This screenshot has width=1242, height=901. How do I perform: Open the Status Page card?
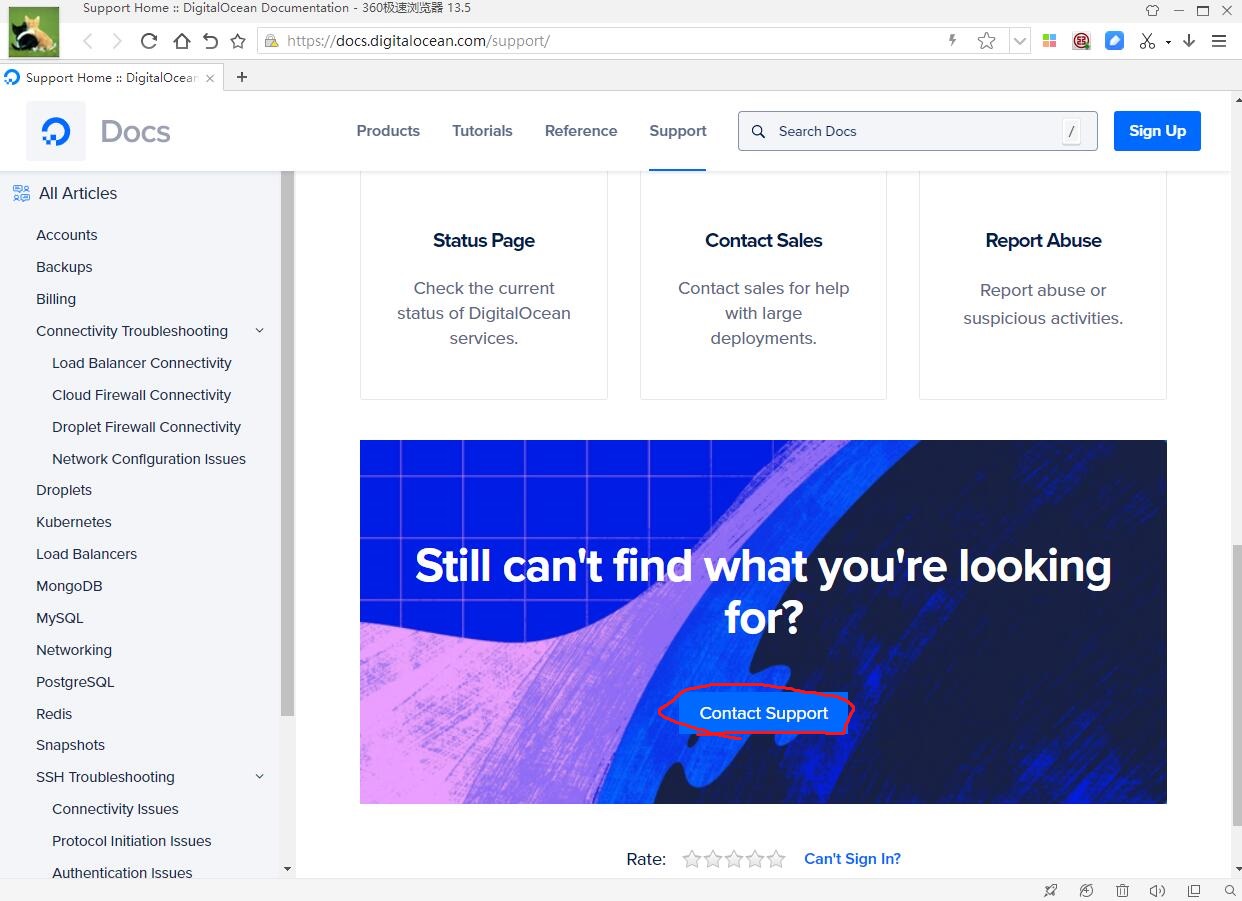pos(484,285)
